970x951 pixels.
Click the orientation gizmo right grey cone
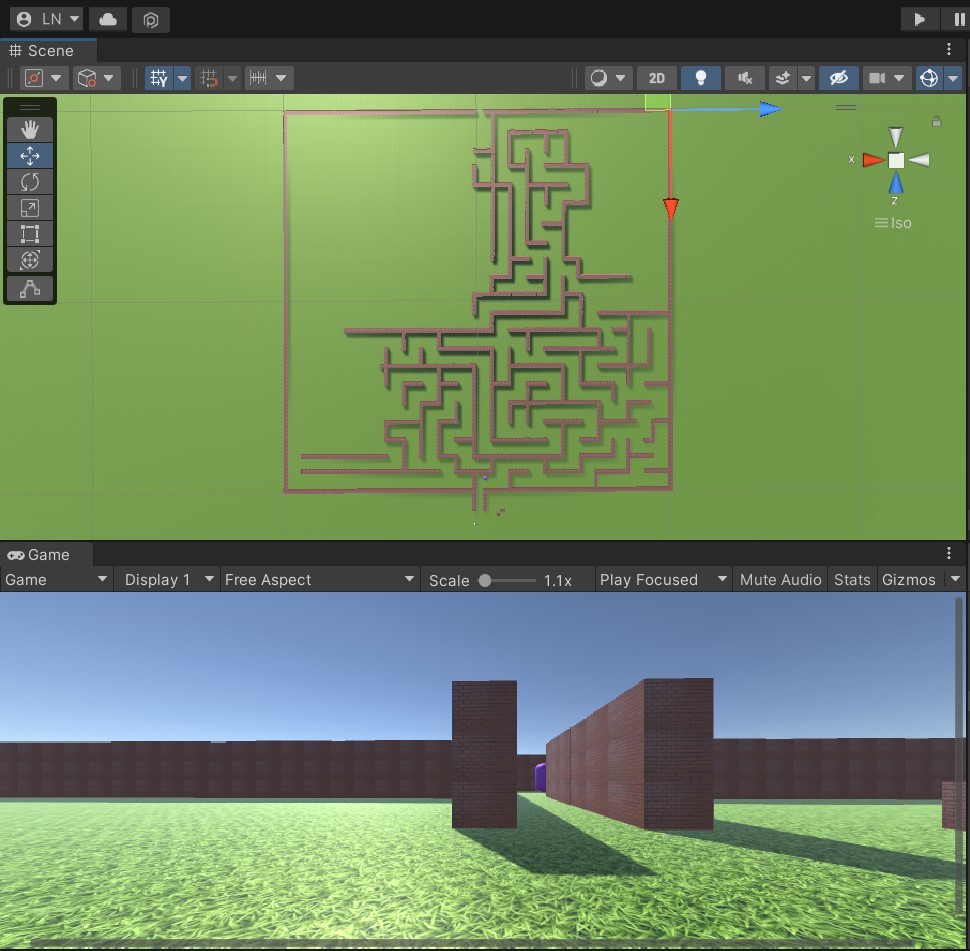919,160
